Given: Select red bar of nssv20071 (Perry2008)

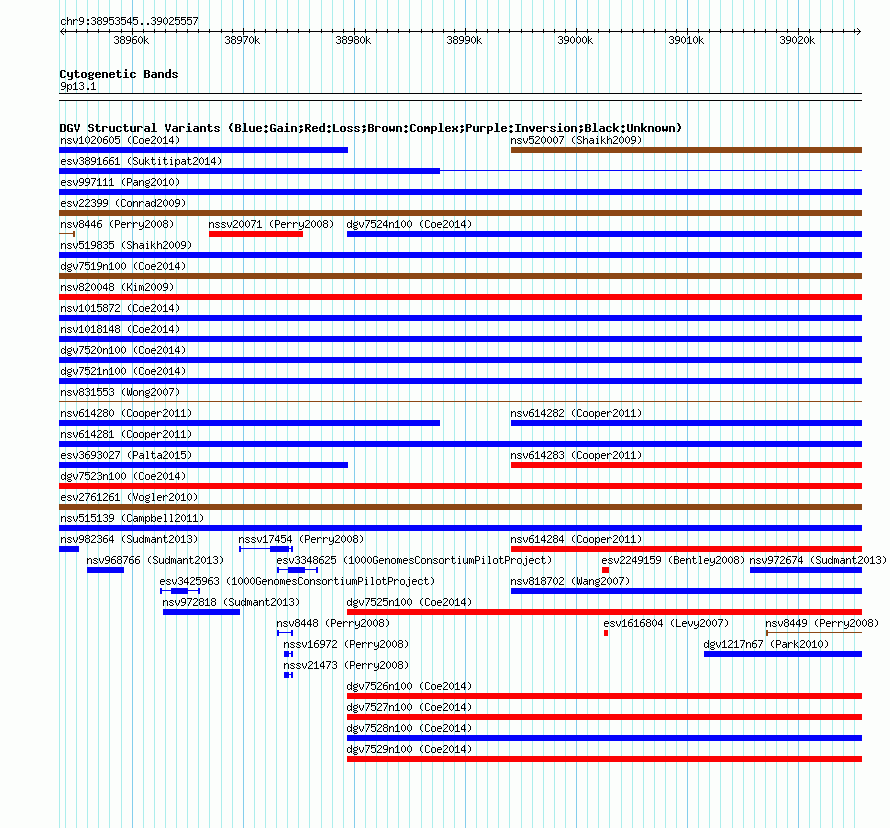Looking at the screenshot, I should pyautogui.click(x=255, y=234).
